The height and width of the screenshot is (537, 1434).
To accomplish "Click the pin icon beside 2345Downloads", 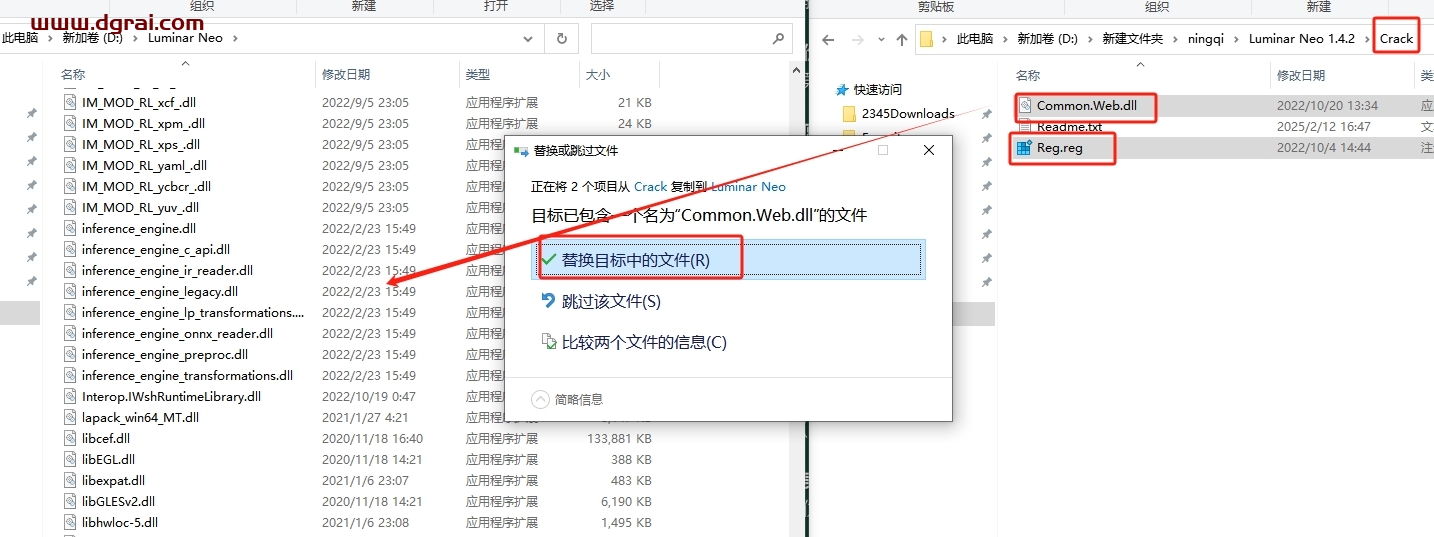I will [x=986, y=113].
